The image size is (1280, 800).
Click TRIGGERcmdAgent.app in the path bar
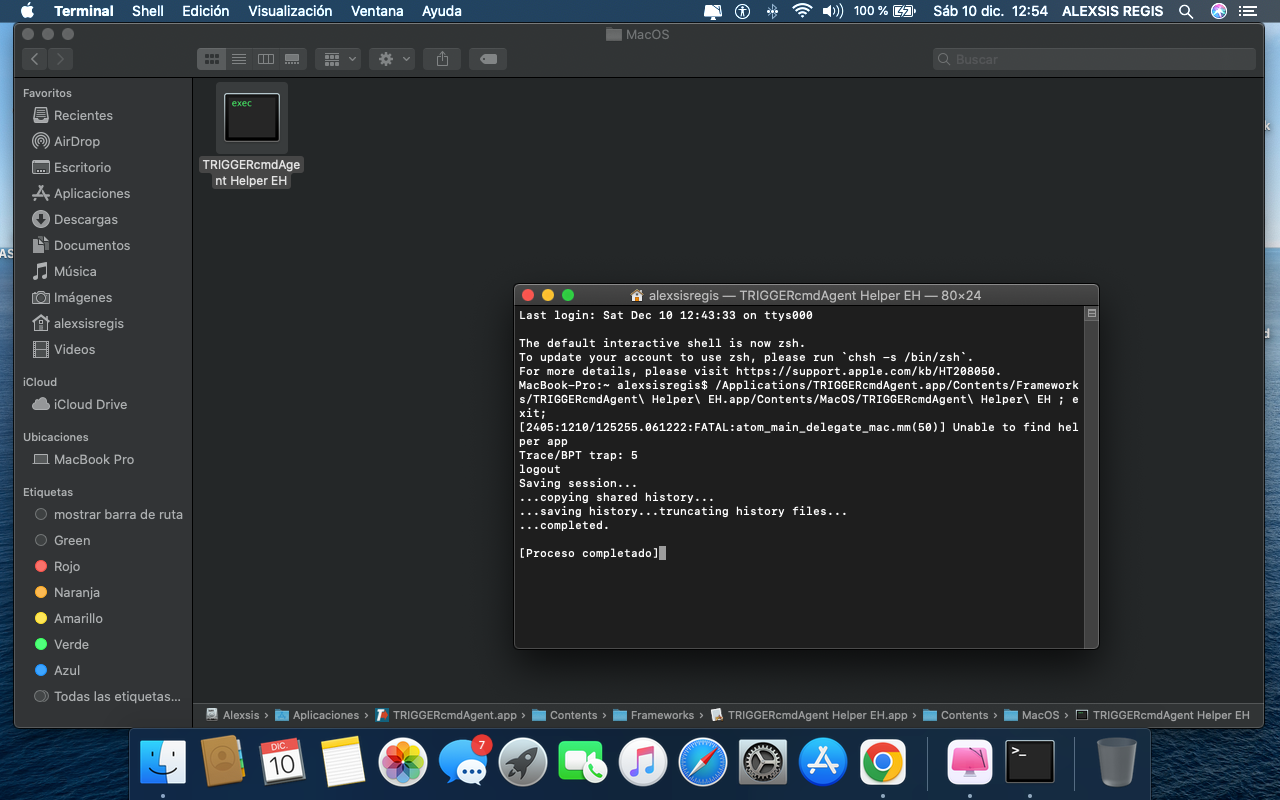(446, 715)
